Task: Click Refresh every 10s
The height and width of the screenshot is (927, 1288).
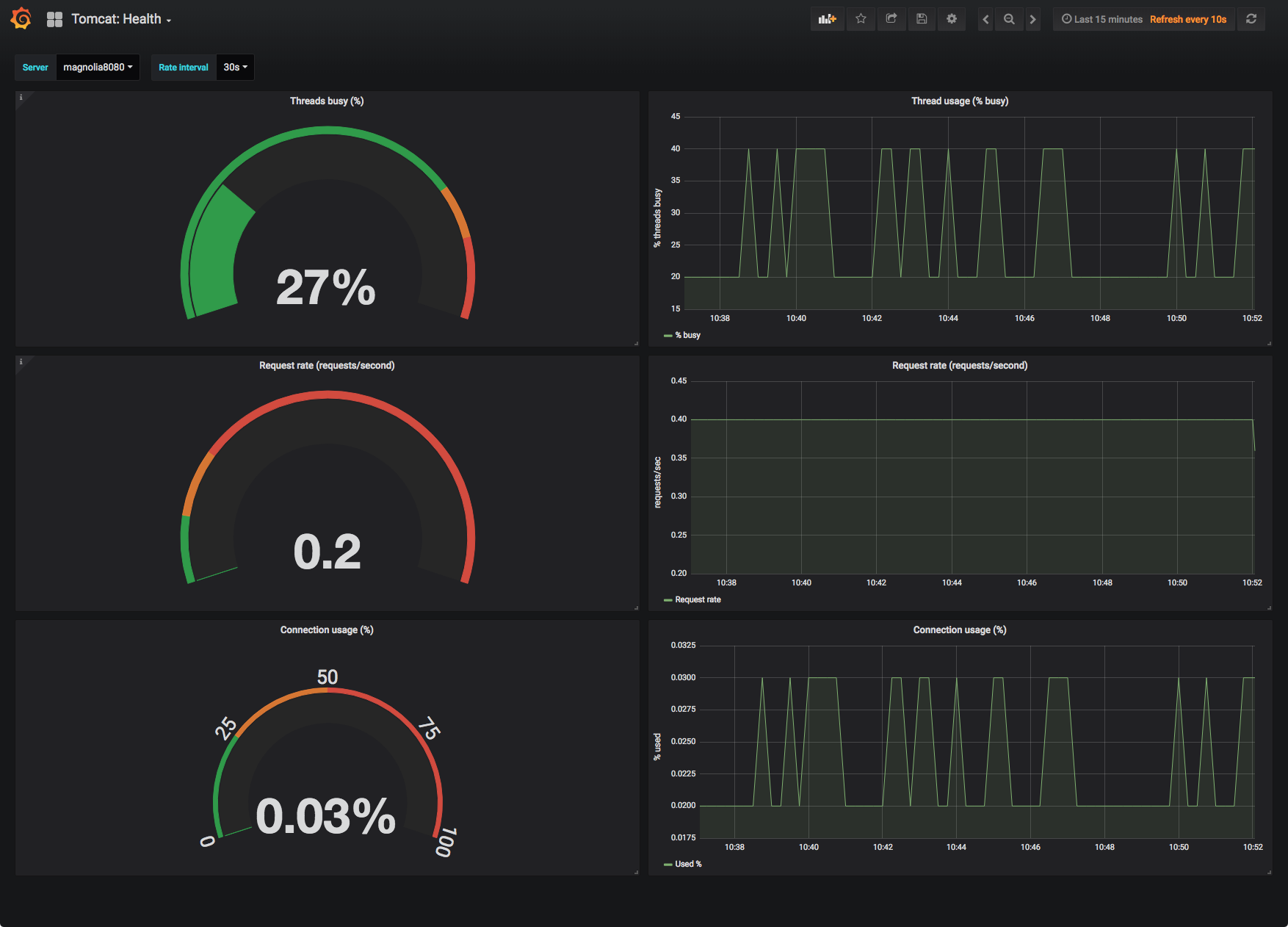Action: click(x=1188, y=19)
